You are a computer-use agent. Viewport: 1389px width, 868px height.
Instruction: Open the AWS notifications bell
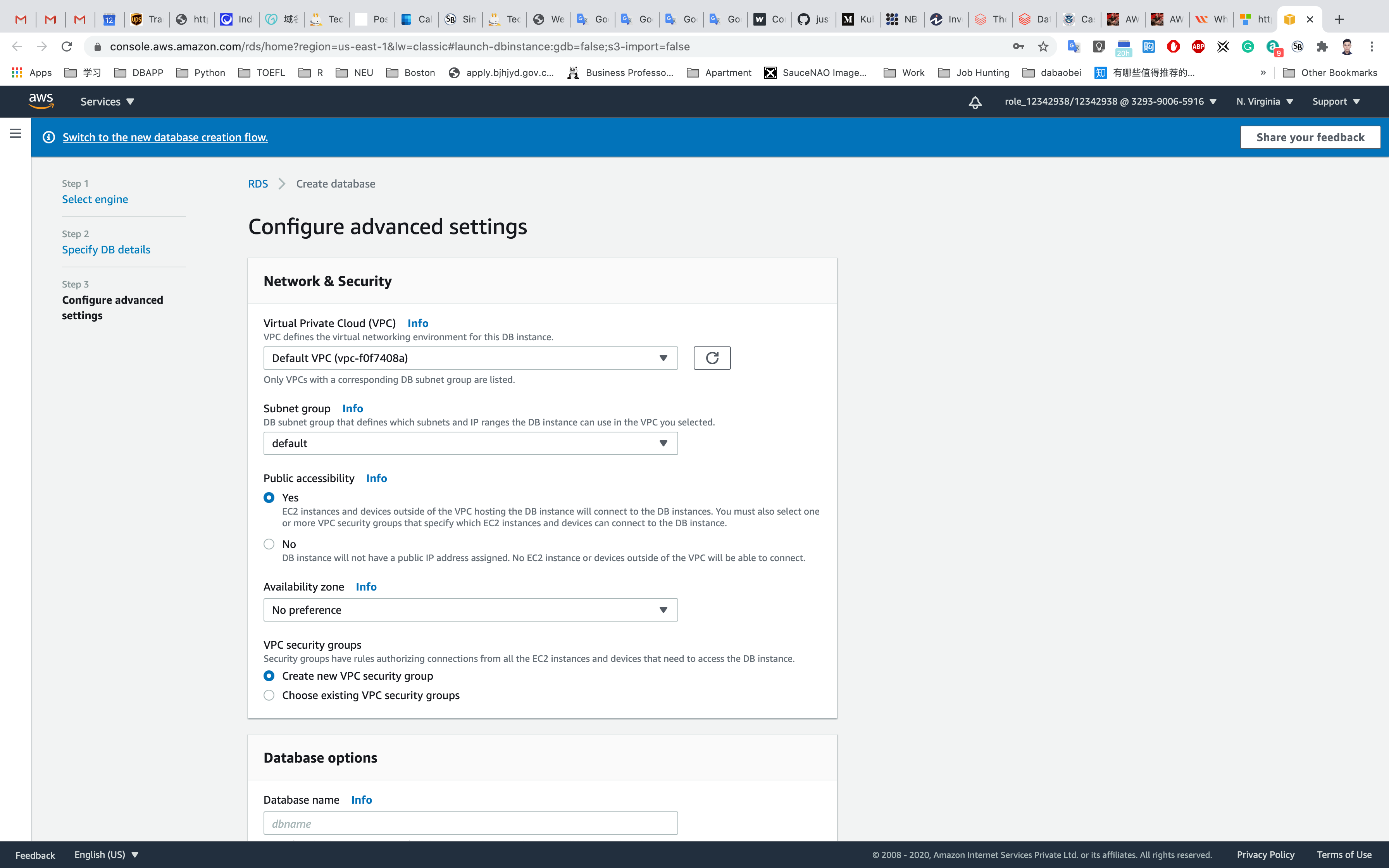pos(975,102)
